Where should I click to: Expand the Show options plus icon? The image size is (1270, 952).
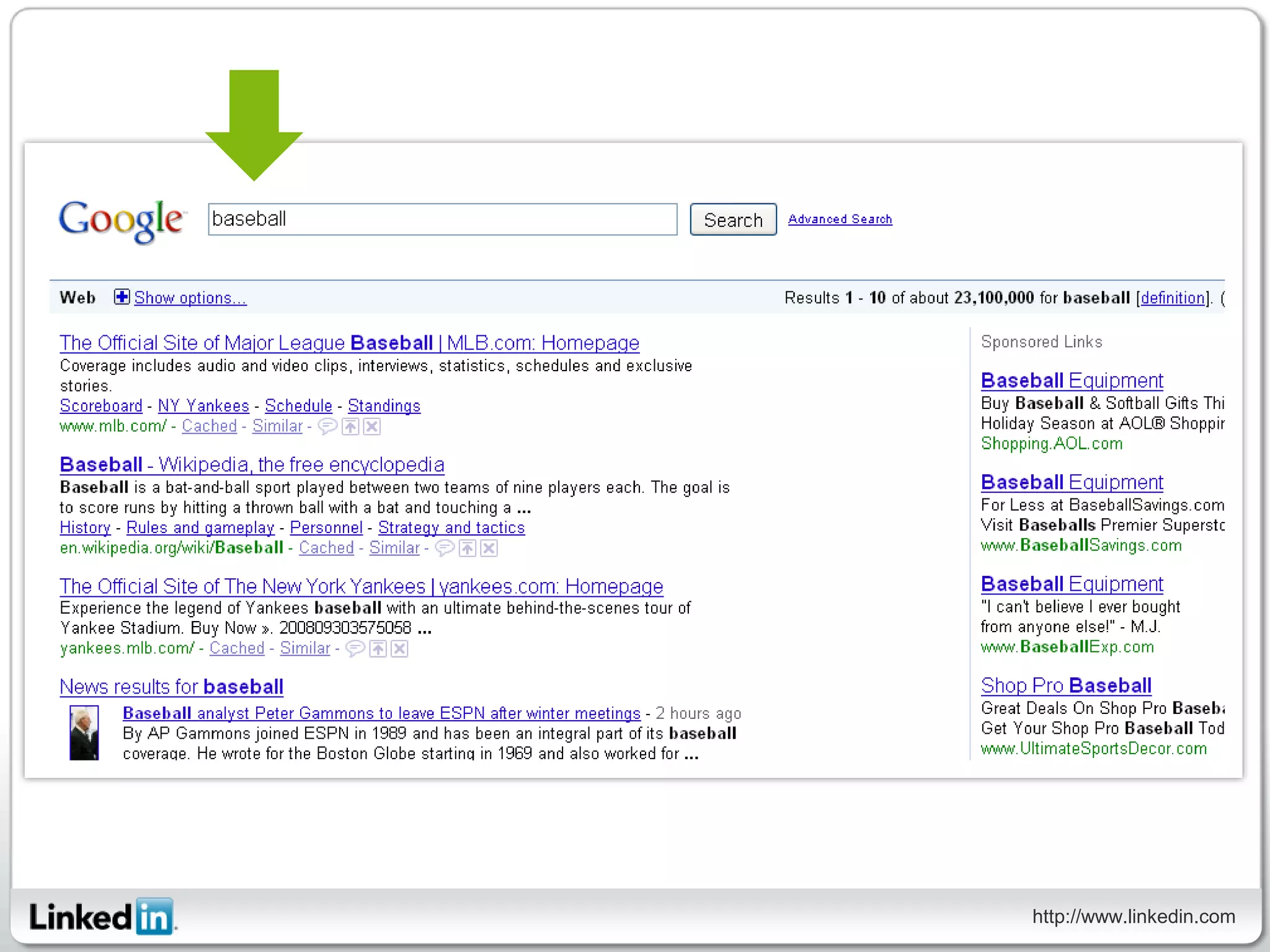tap(122, 297)
